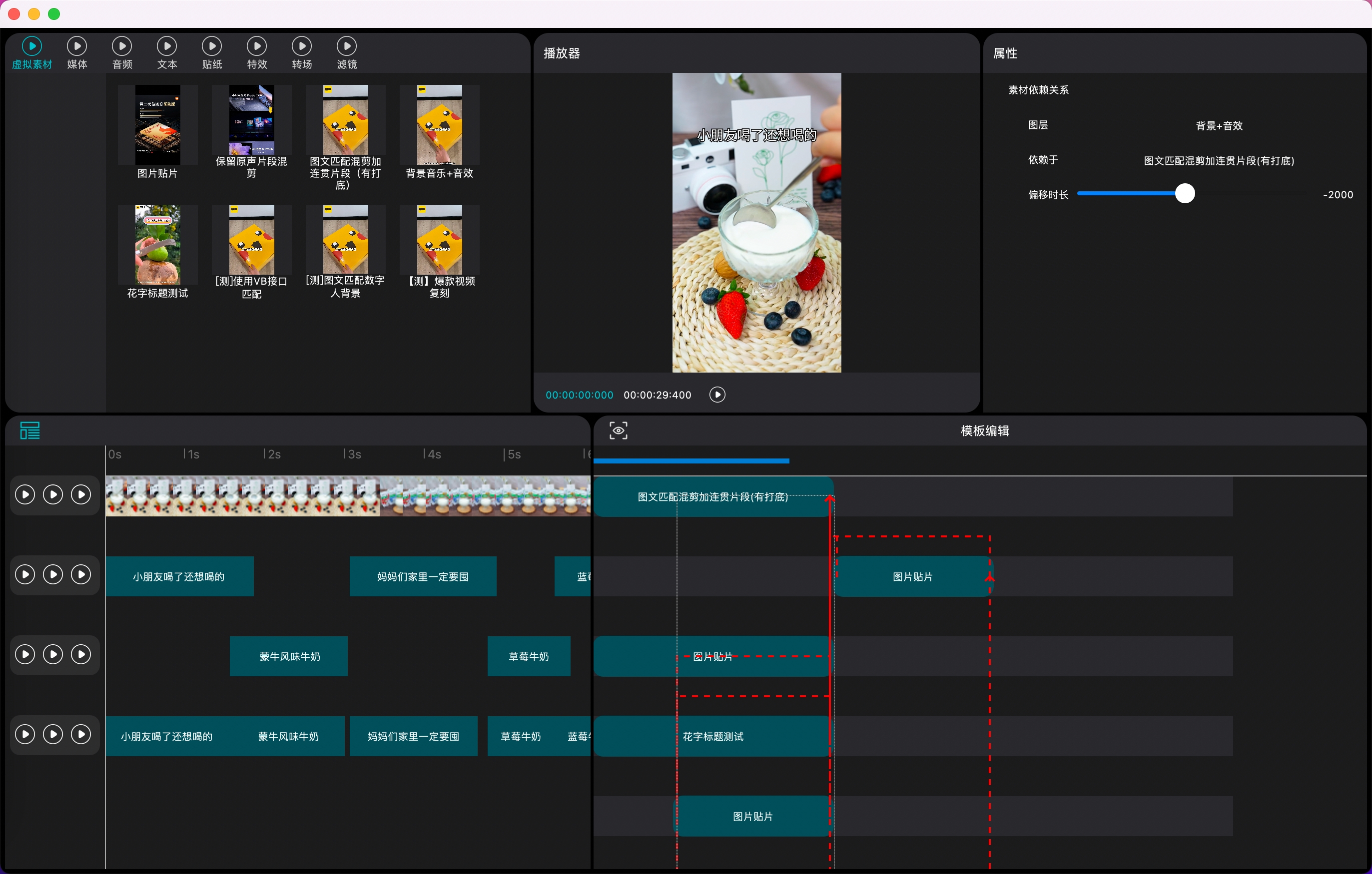The width and height of the screenshot is (1372, 874).
Task: Toggle middle control on the second track
Action: coord(53,574)
